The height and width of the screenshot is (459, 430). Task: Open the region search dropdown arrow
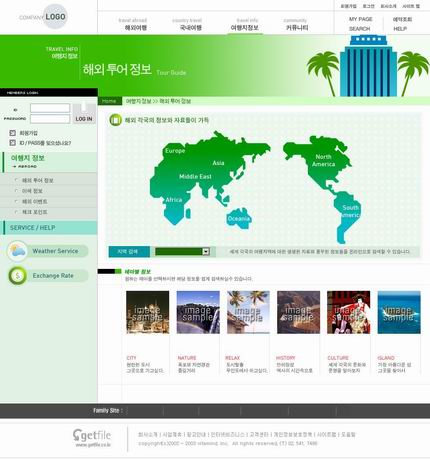click(x=206, y=251)
